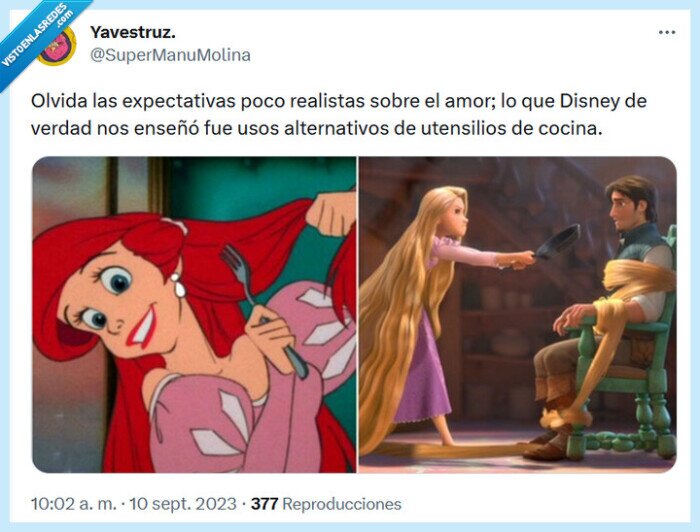Click the 10 sept. 2023 date
This screenshot has width=700, height=532.
[x=183, y=504]
